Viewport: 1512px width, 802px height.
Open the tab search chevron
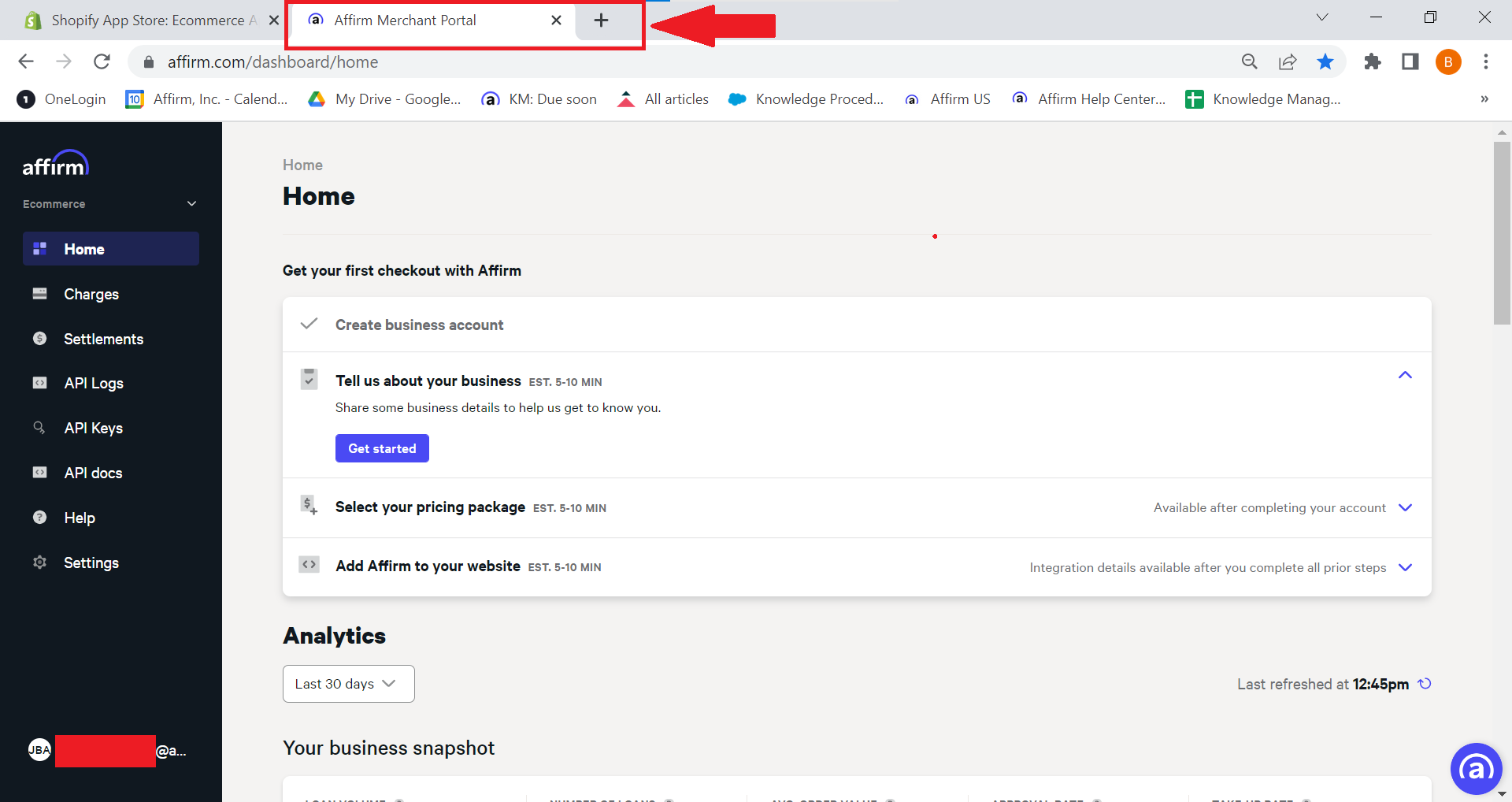click(x=1322, y=17)
